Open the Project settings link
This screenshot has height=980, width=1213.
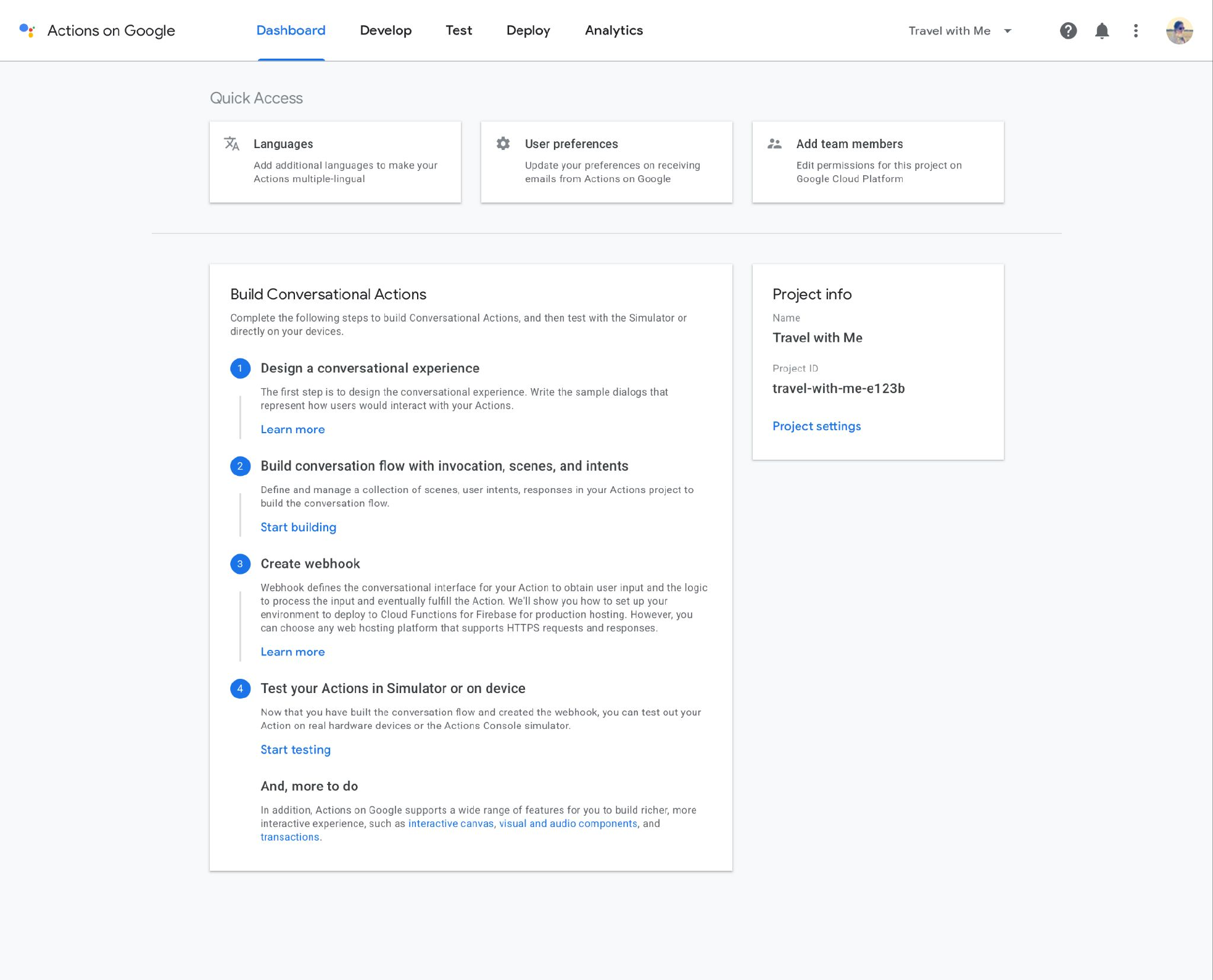click(816, 426)
